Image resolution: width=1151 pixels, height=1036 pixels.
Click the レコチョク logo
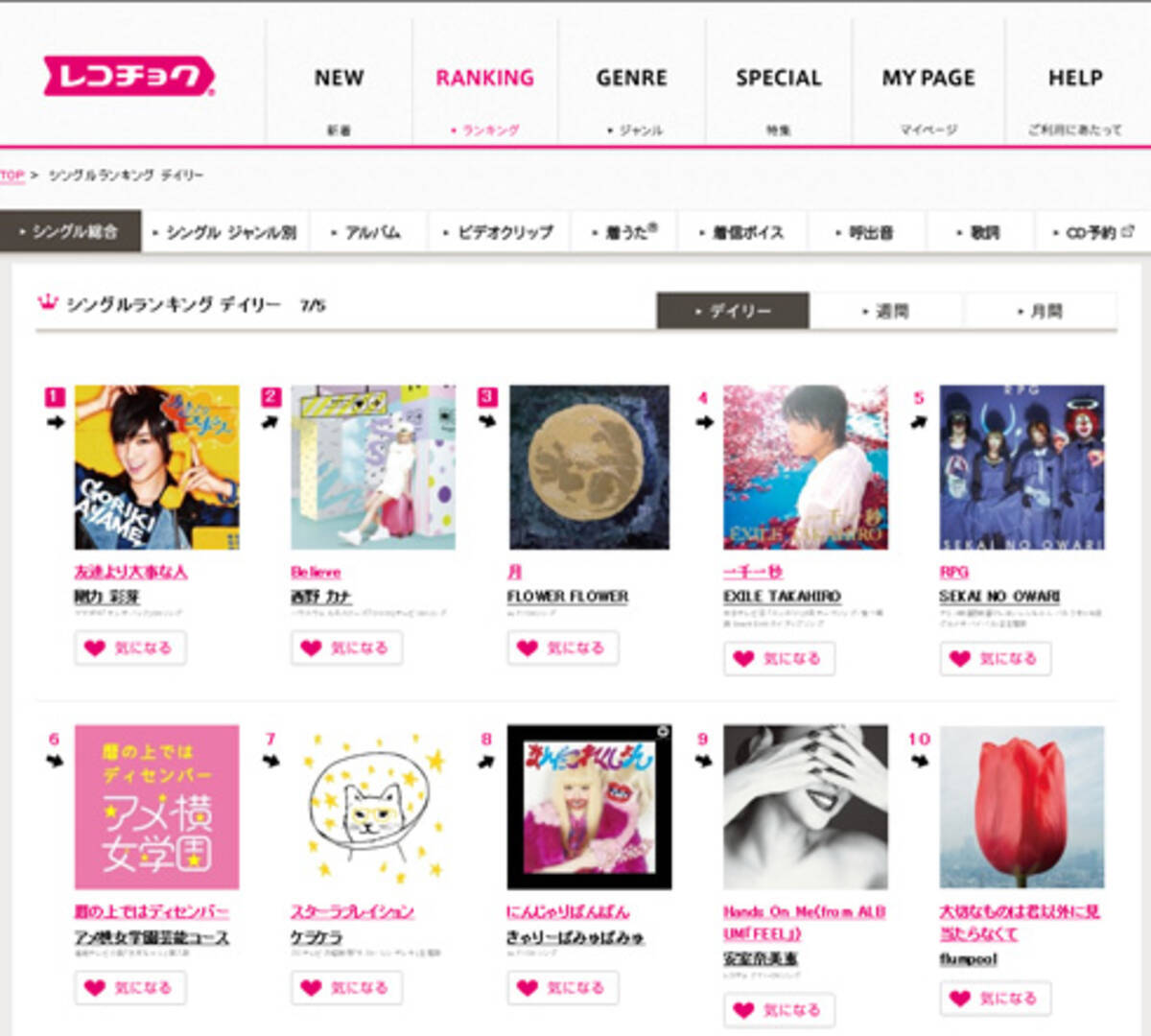coord(129,76)
